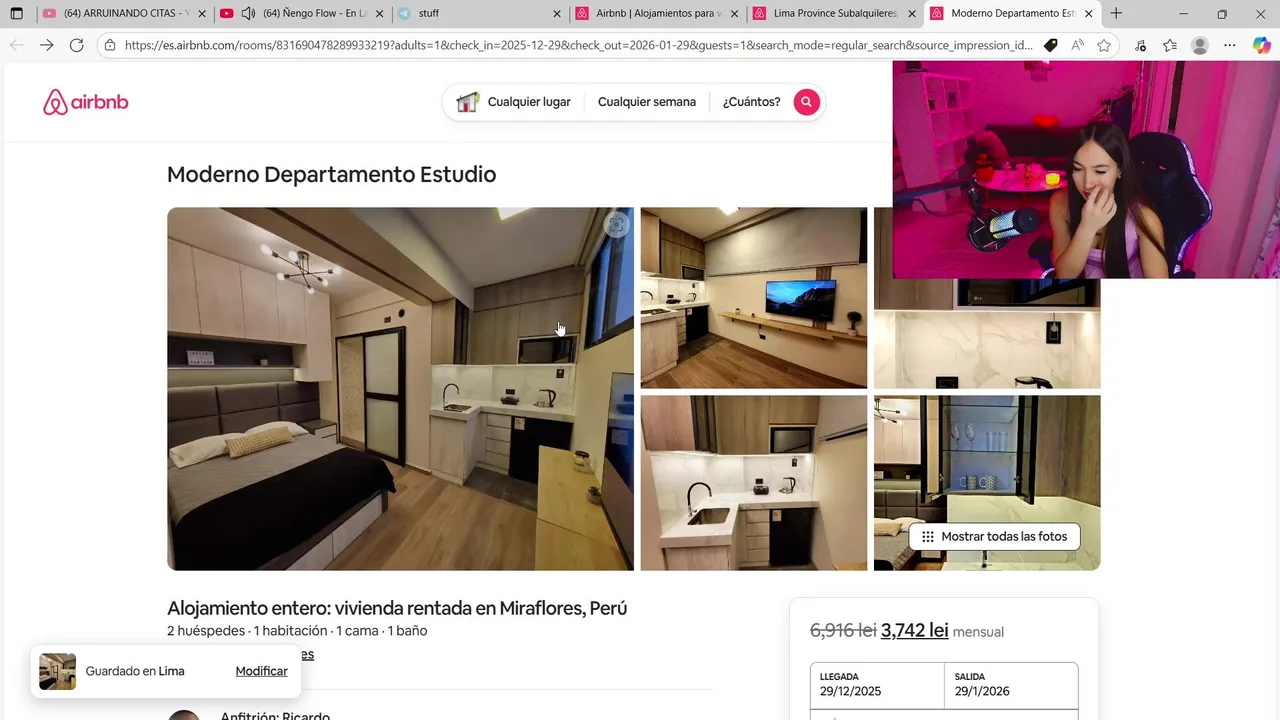This screenshot has height=720, width=1280.
Task: Open the kitchen sink photo thumbnail
Action: click(x=754, y=483)
